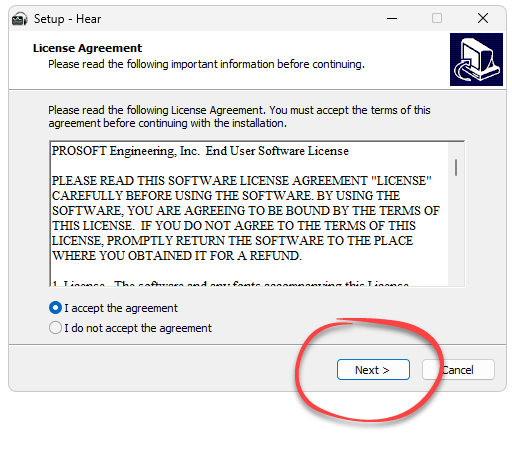Image resolution: width=512 pixels, height=449 pixels.
Task: Click the Hear app icon in title bar
Action: coord(19,19)
